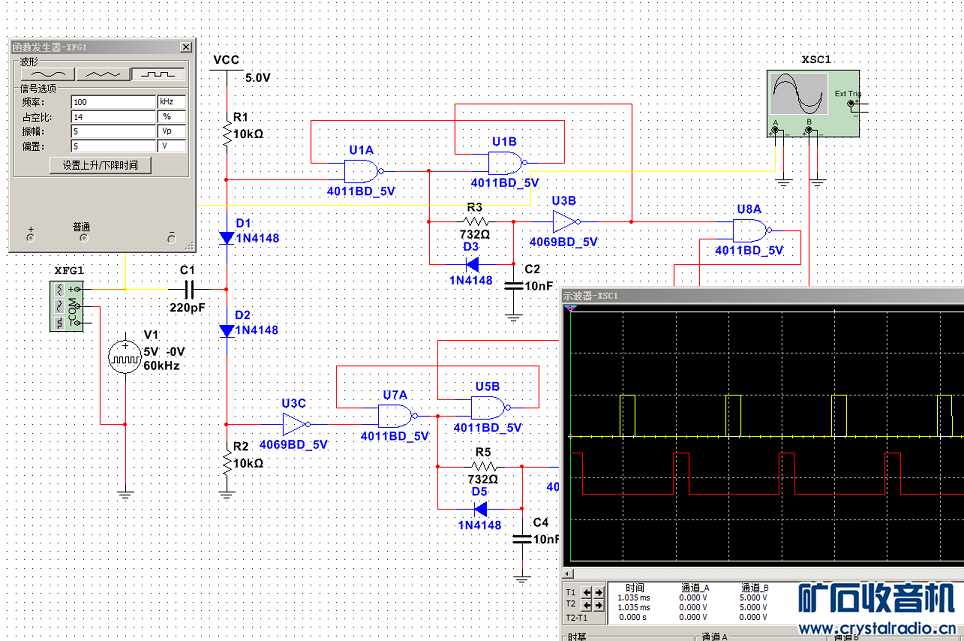Close the function generator XFG1 panel

click(185, 47)
